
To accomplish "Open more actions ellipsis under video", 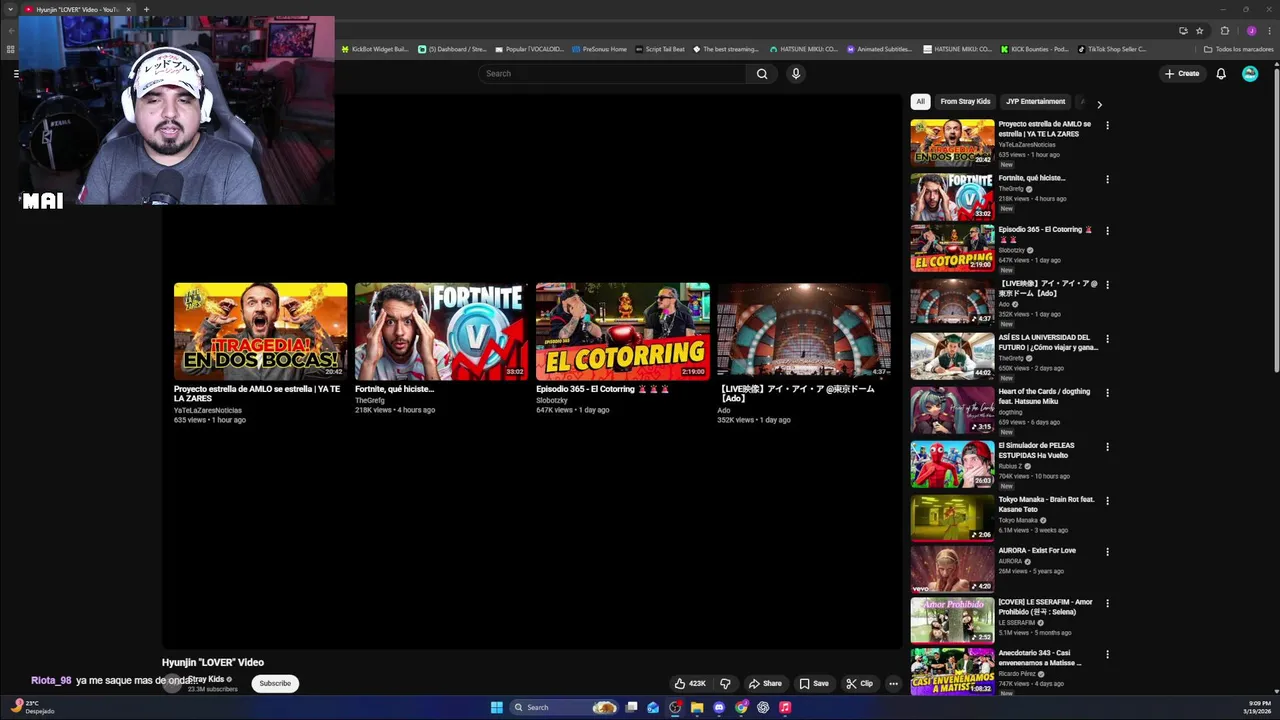I will click(x=893, y=684).
